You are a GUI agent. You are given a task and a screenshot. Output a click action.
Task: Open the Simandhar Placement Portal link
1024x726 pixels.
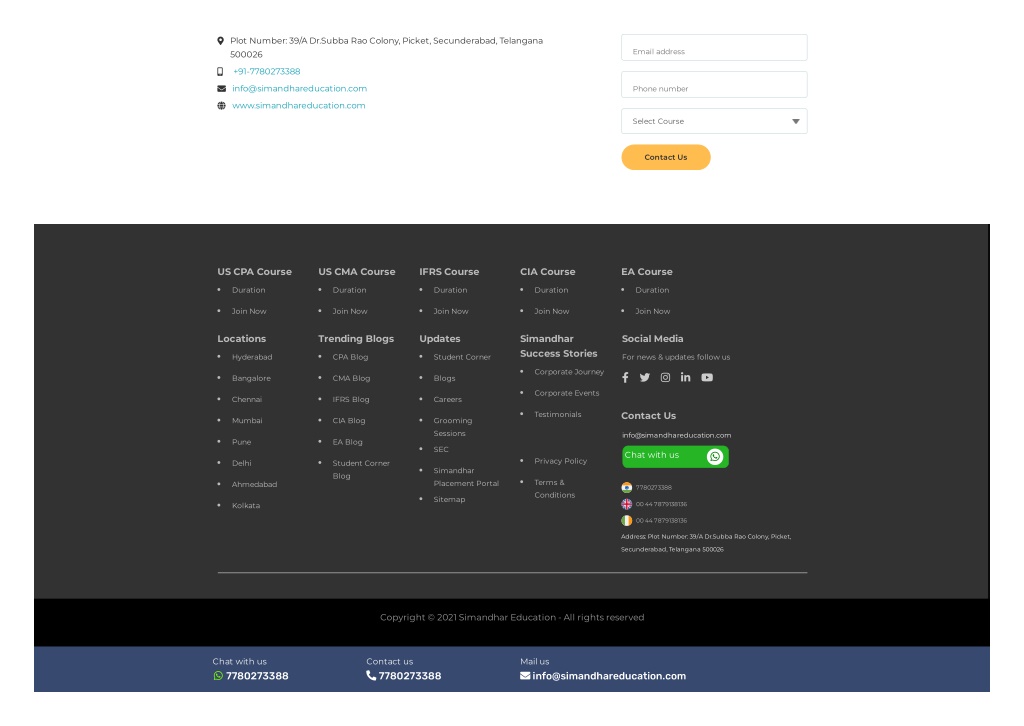click(466, 477)
